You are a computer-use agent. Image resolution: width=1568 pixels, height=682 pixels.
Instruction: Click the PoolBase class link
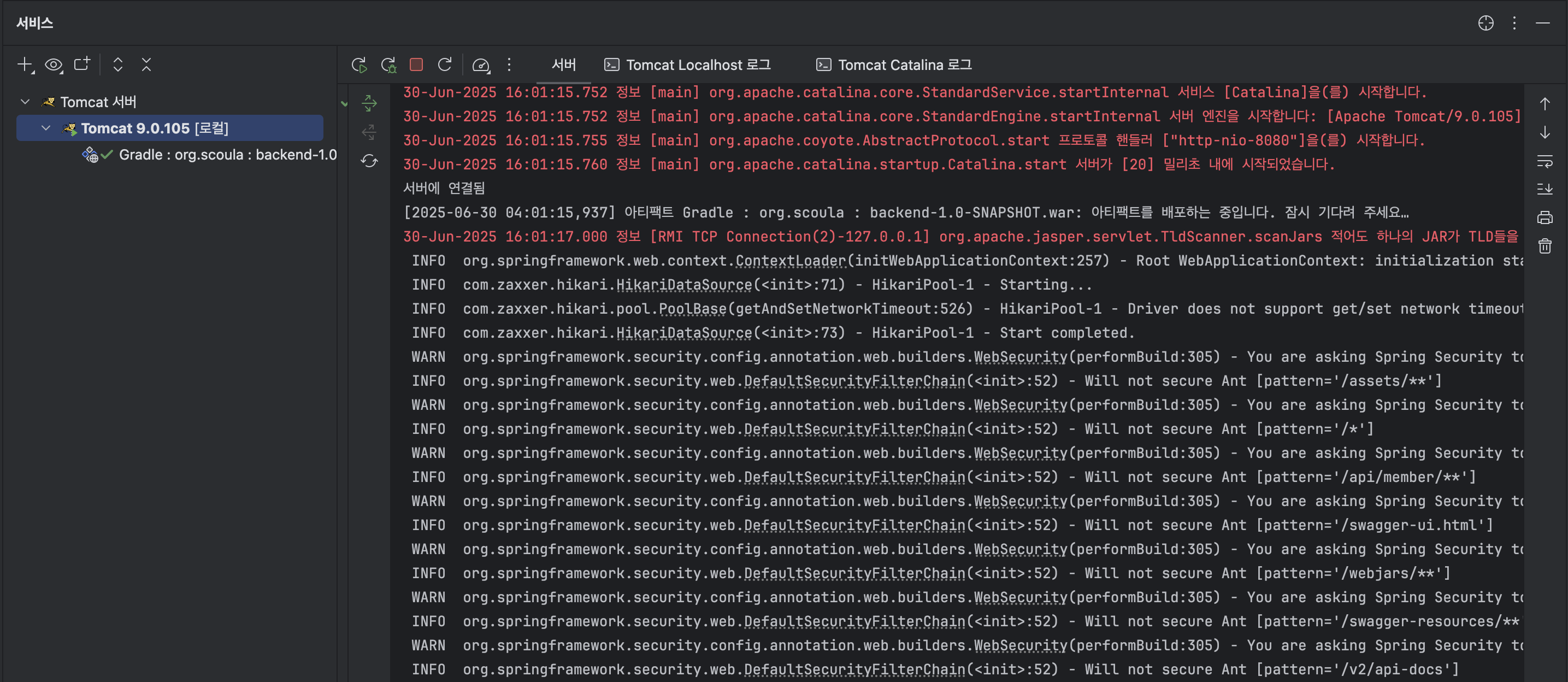tap(693, 309)
